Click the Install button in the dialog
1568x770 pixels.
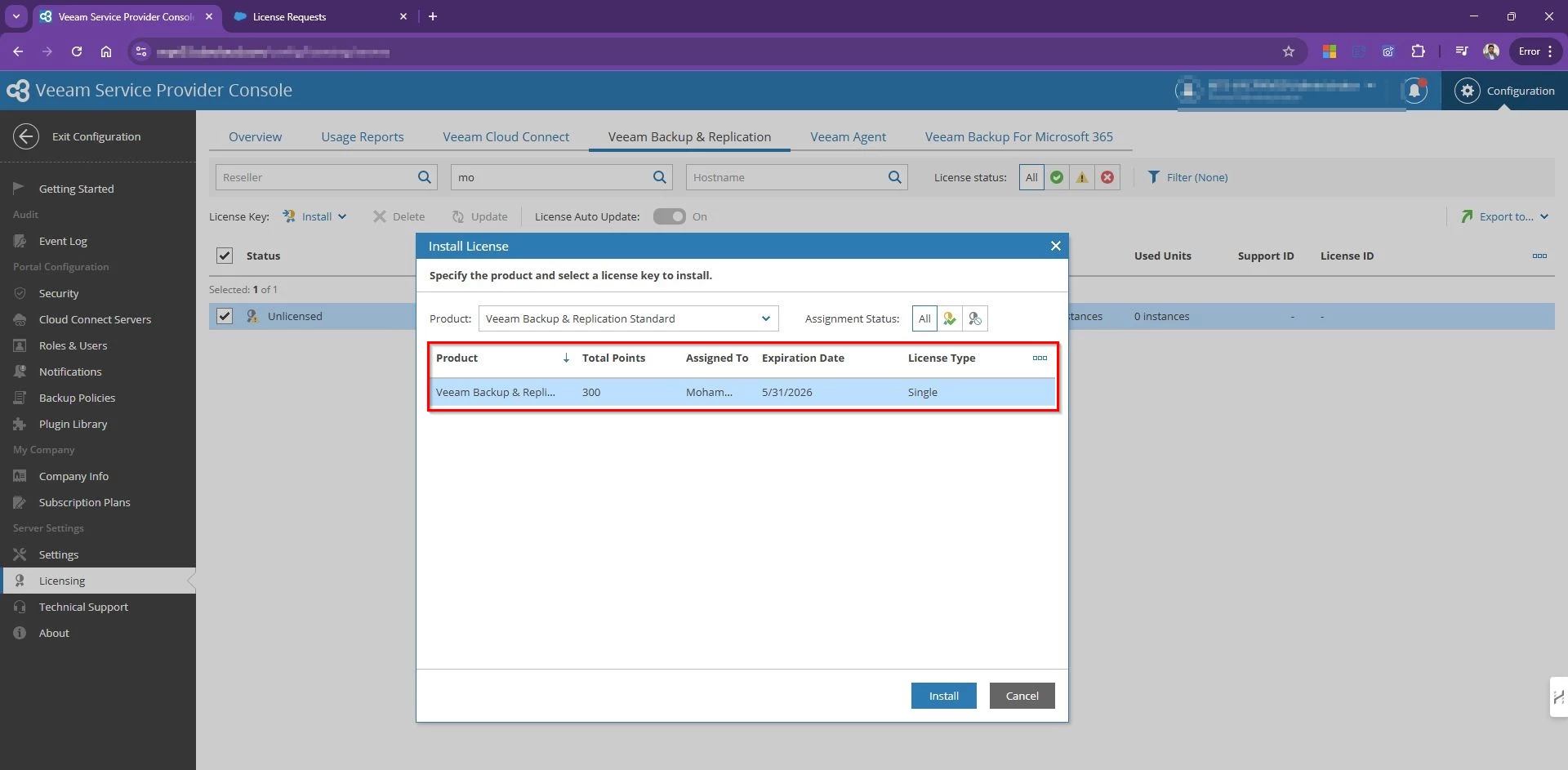[944, 696]
